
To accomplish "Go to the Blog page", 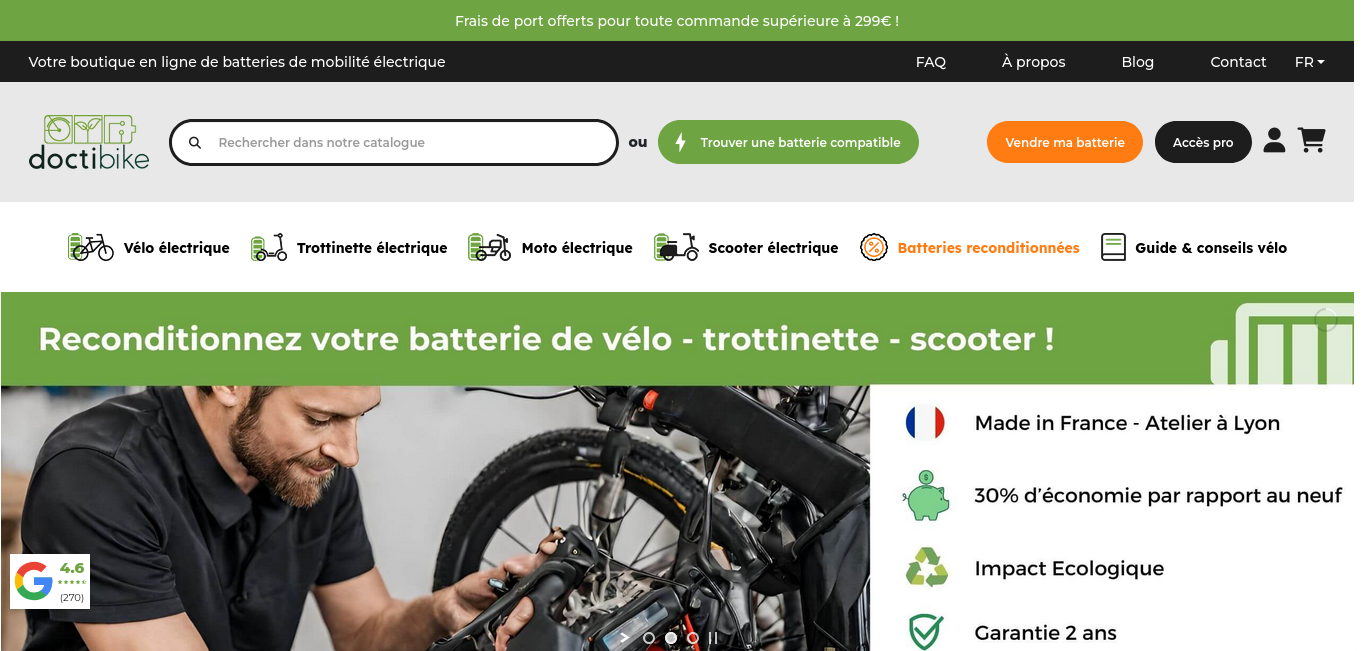I will click(x=1138, y=62).
